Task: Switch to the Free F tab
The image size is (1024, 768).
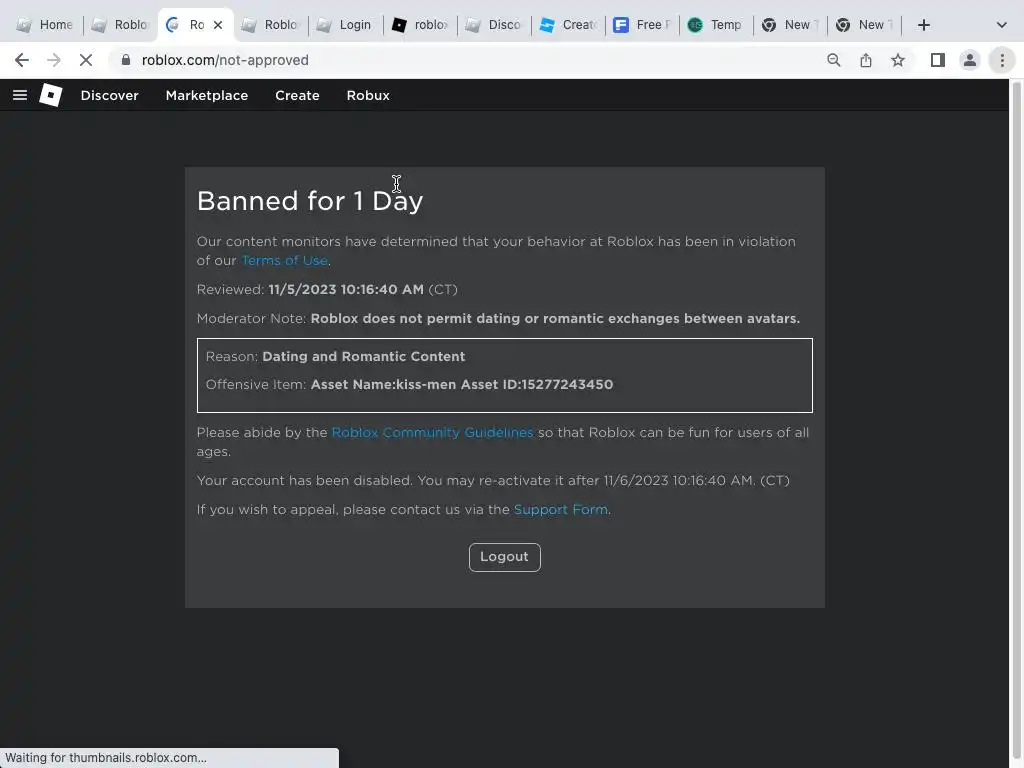Action: coord(643,25)
